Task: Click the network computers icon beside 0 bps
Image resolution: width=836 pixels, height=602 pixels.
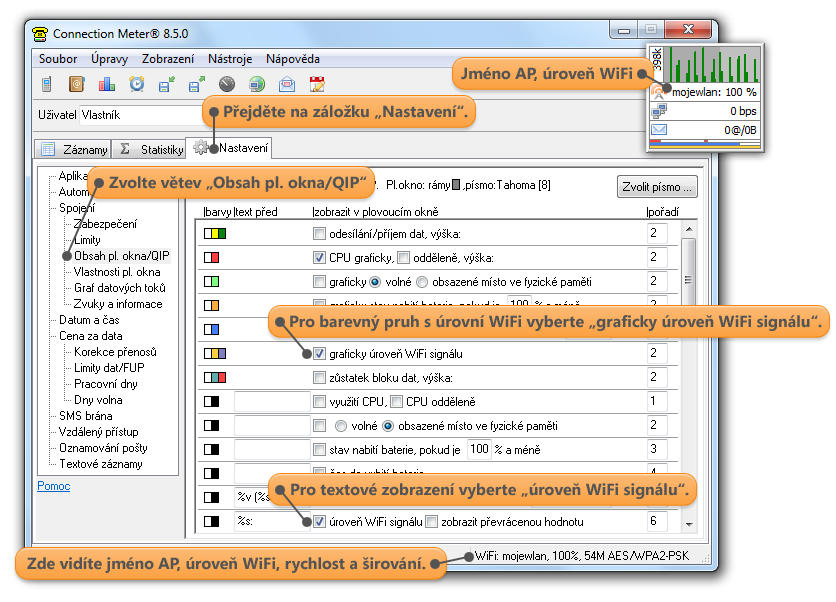Action: 659,111
